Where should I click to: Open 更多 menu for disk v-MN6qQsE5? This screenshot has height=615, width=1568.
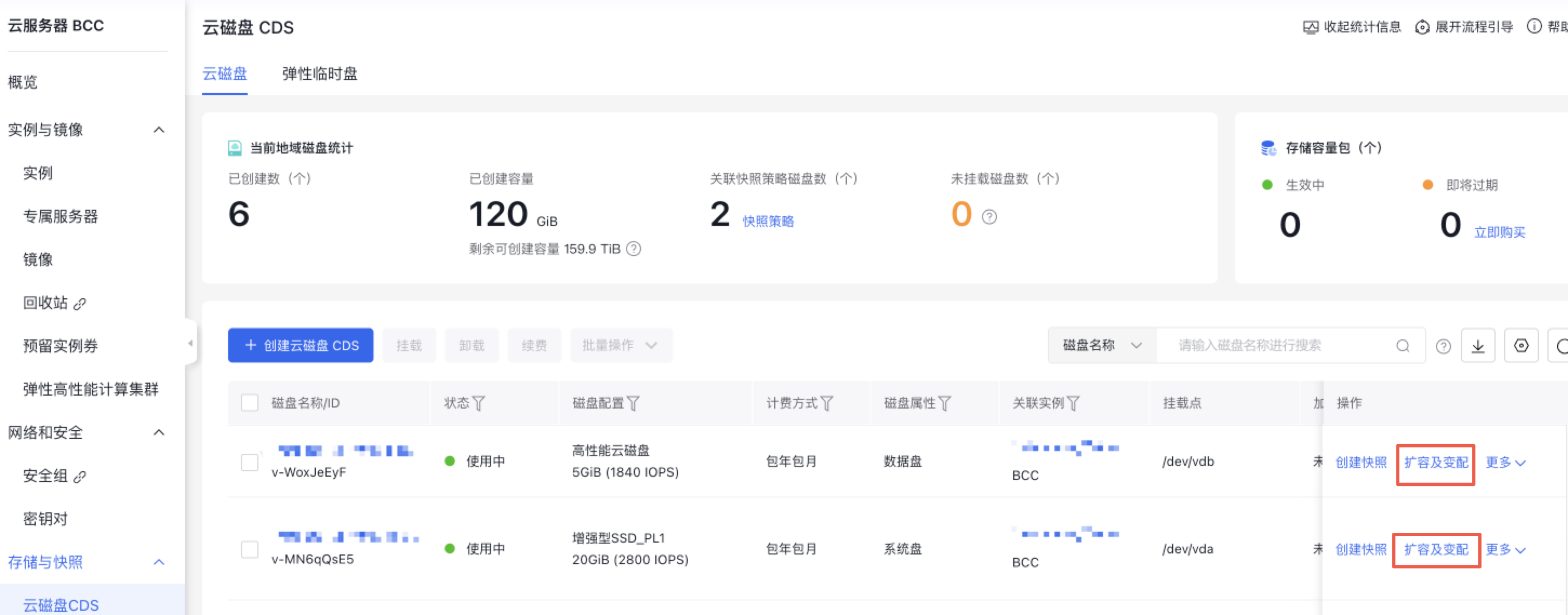point(1505,550)
